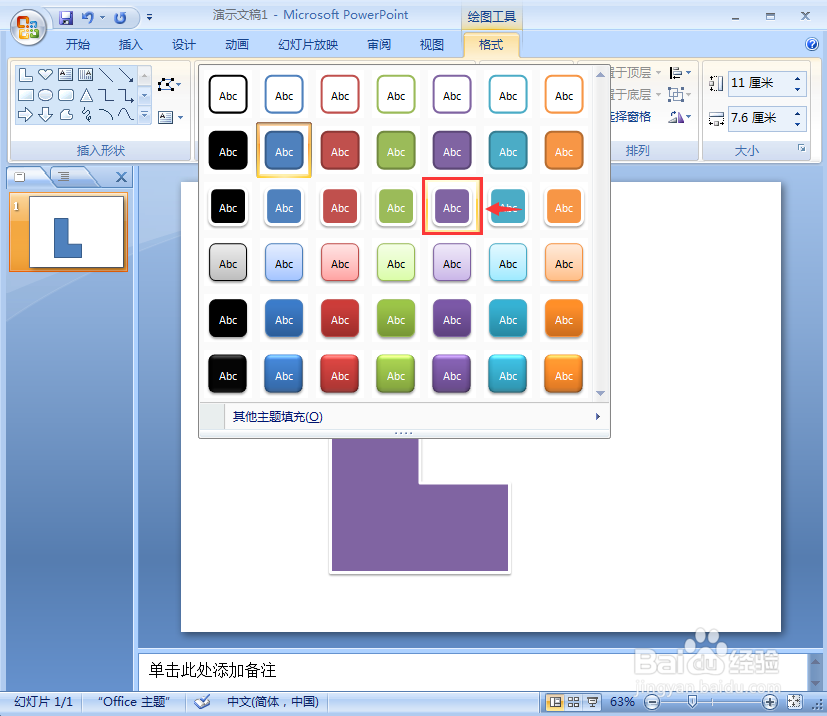
Task: Switch to the 设计 tab
Action: click(x=184, y=45)
